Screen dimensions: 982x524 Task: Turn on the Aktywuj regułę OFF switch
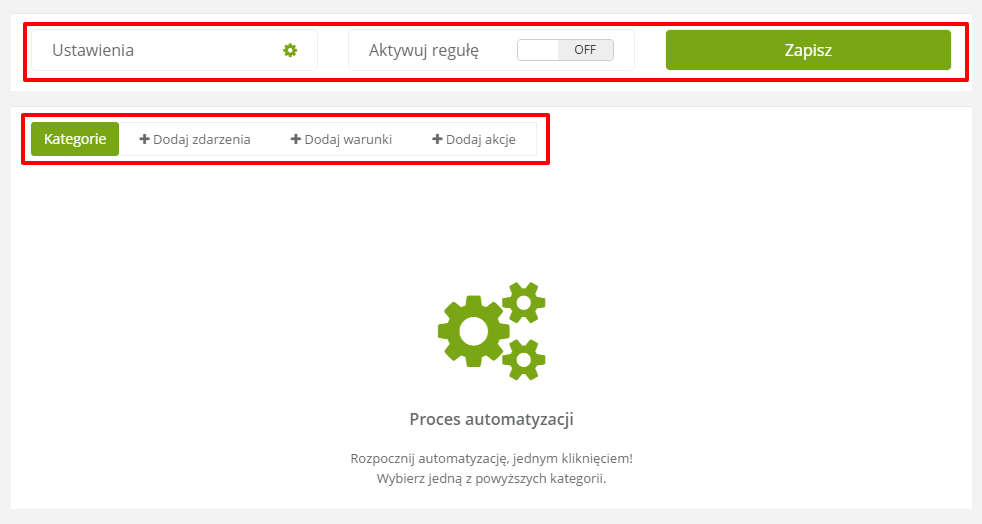pyautogui.click(x=565, y=50)
